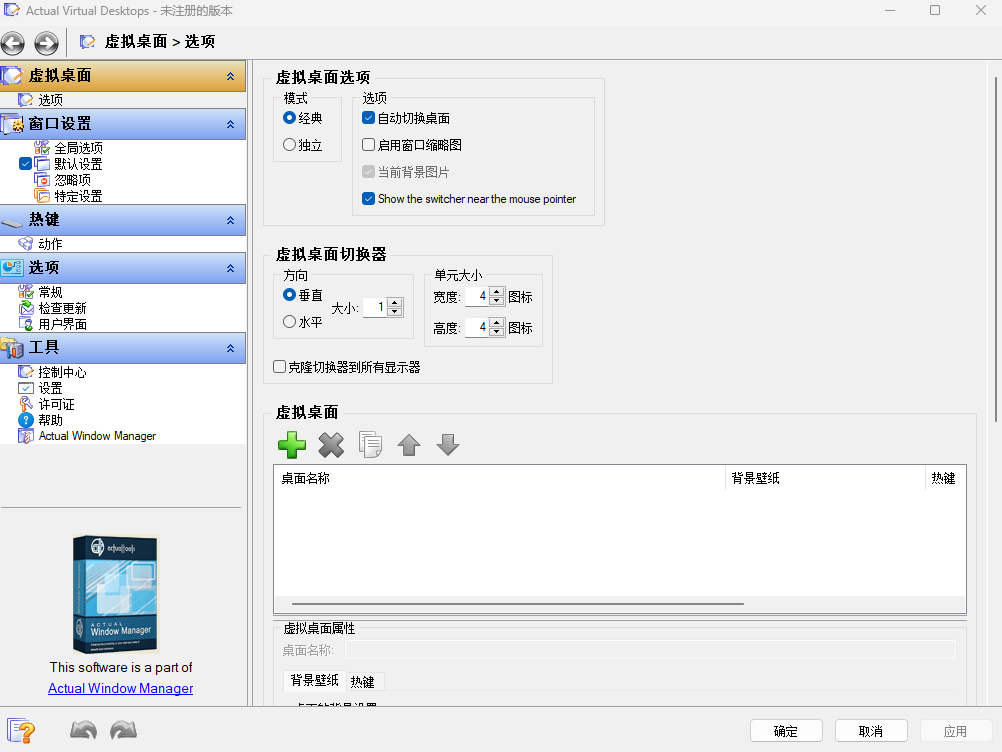Click the redo arrow icon in bottom bar
Viewport: 1002px width, 752px height.
pyautogui.click(x=123, y=730)
